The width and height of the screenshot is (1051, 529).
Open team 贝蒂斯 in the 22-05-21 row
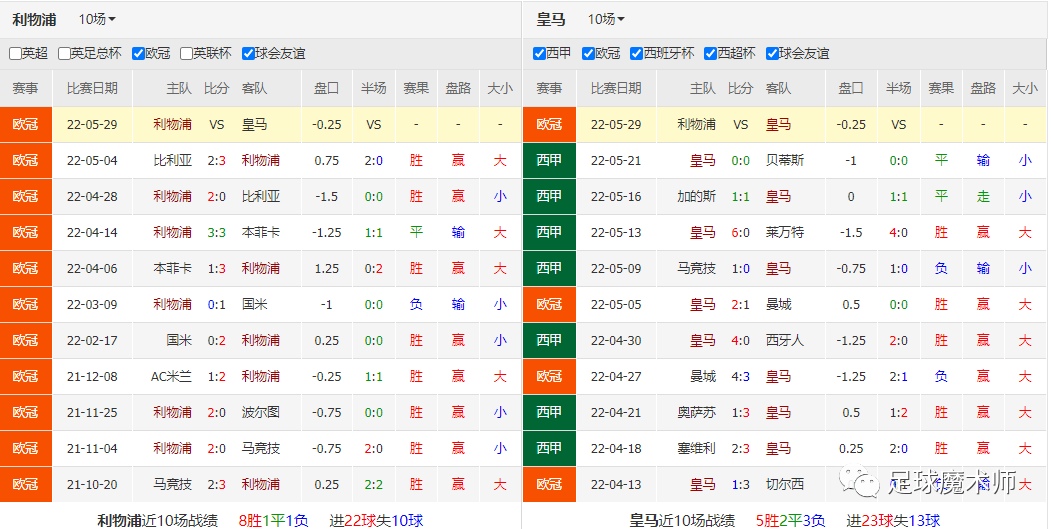click(785, 160)
